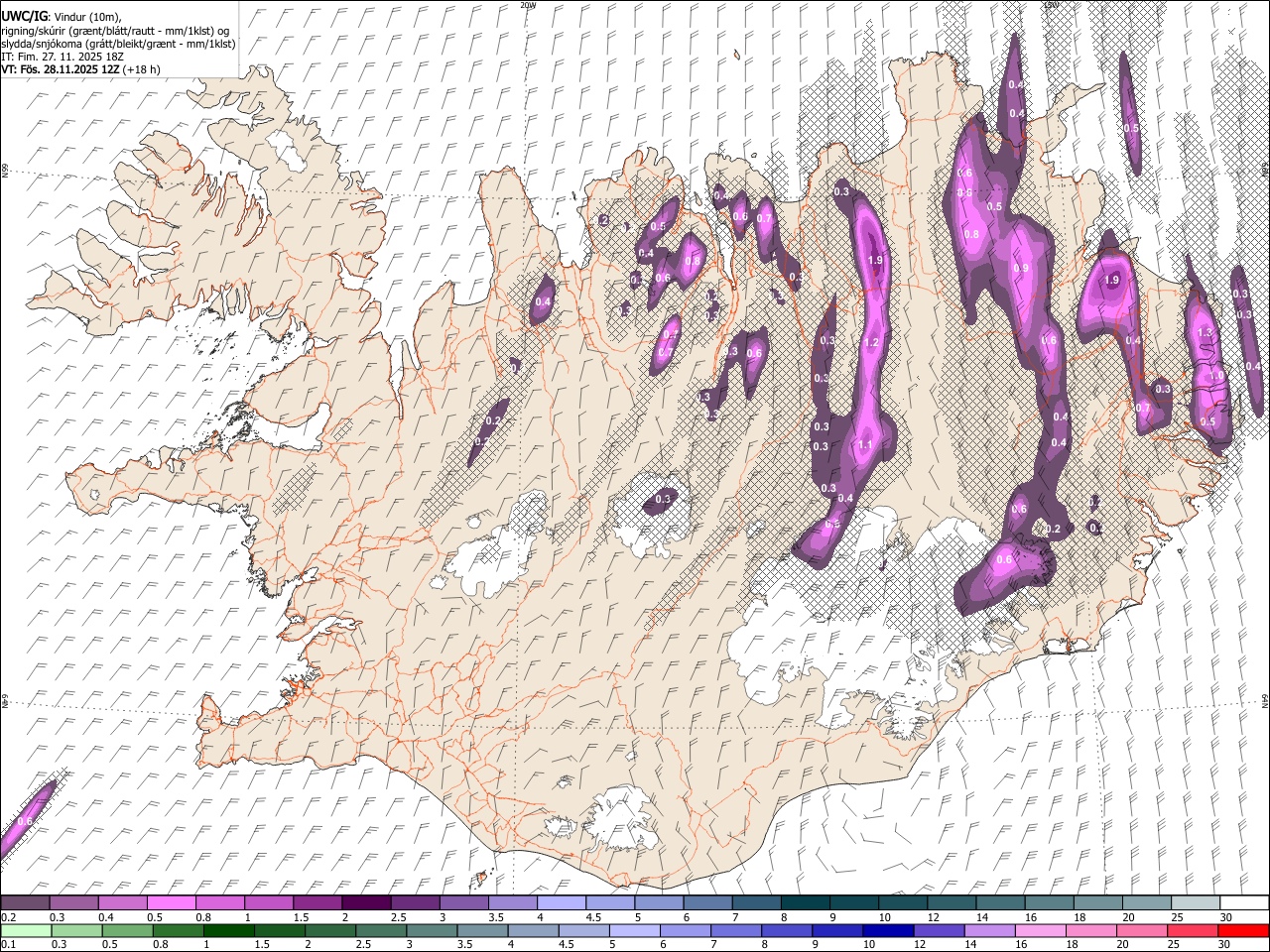Select the palest green 0.1–0.3 rain swatch
1270x952 pixels.
click(x=26, y=930)
